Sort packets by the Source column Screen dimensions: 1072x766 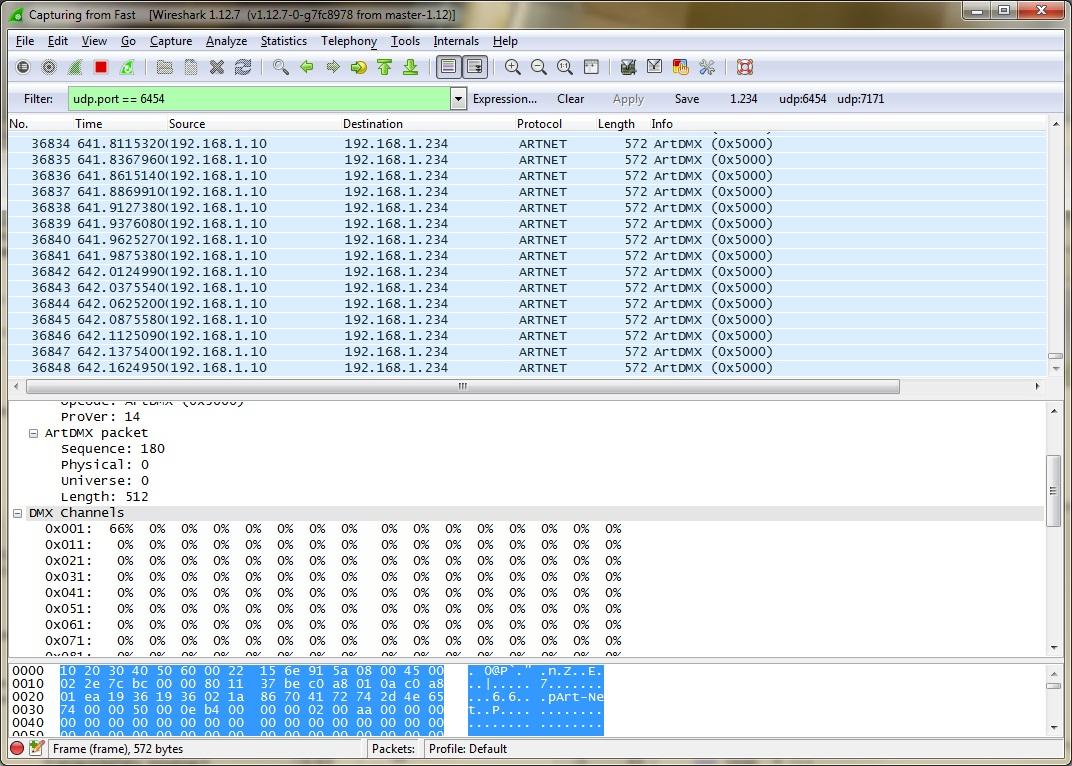coord(254,124)
